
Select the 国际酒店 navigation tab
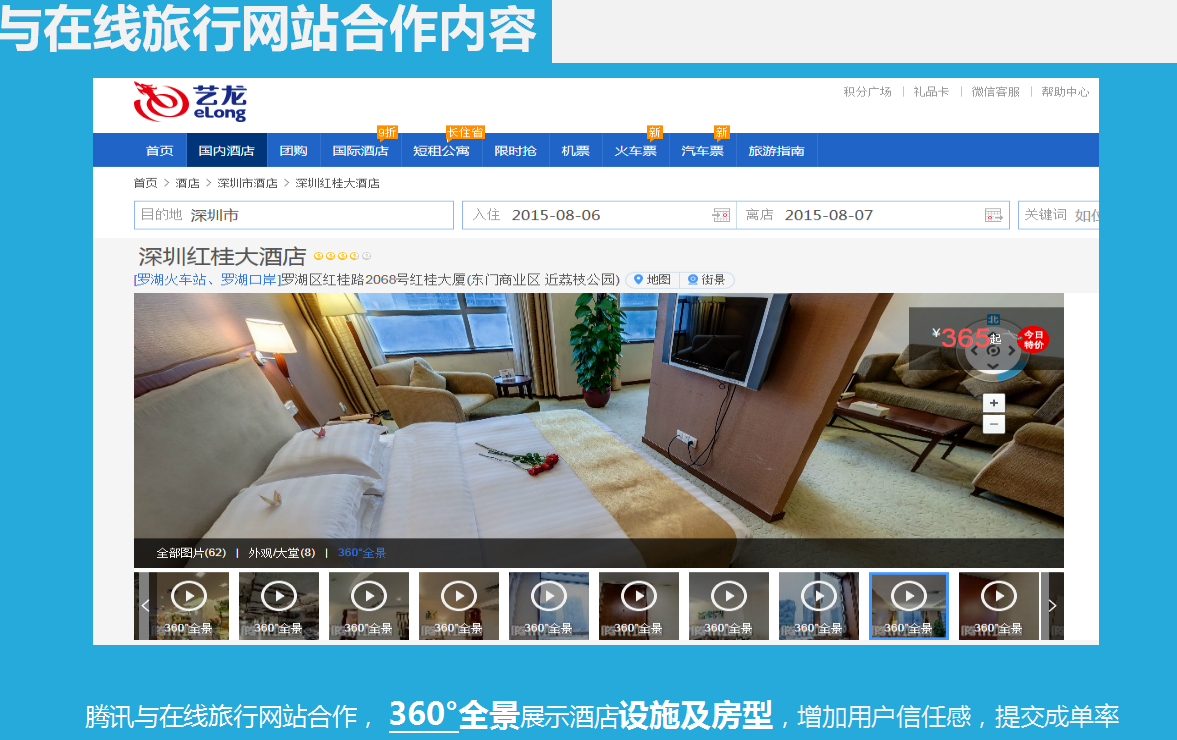(x=360, y=151)
